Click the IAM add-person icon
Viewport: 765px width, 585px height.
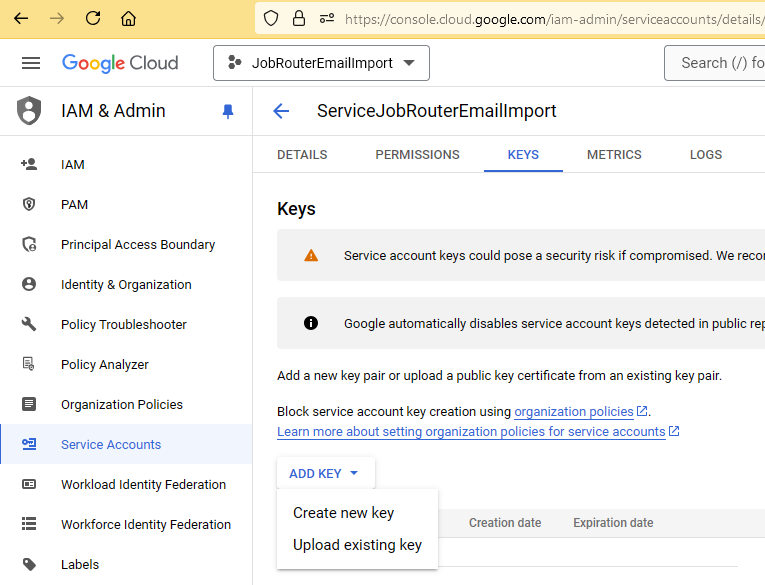coord(29,164)
